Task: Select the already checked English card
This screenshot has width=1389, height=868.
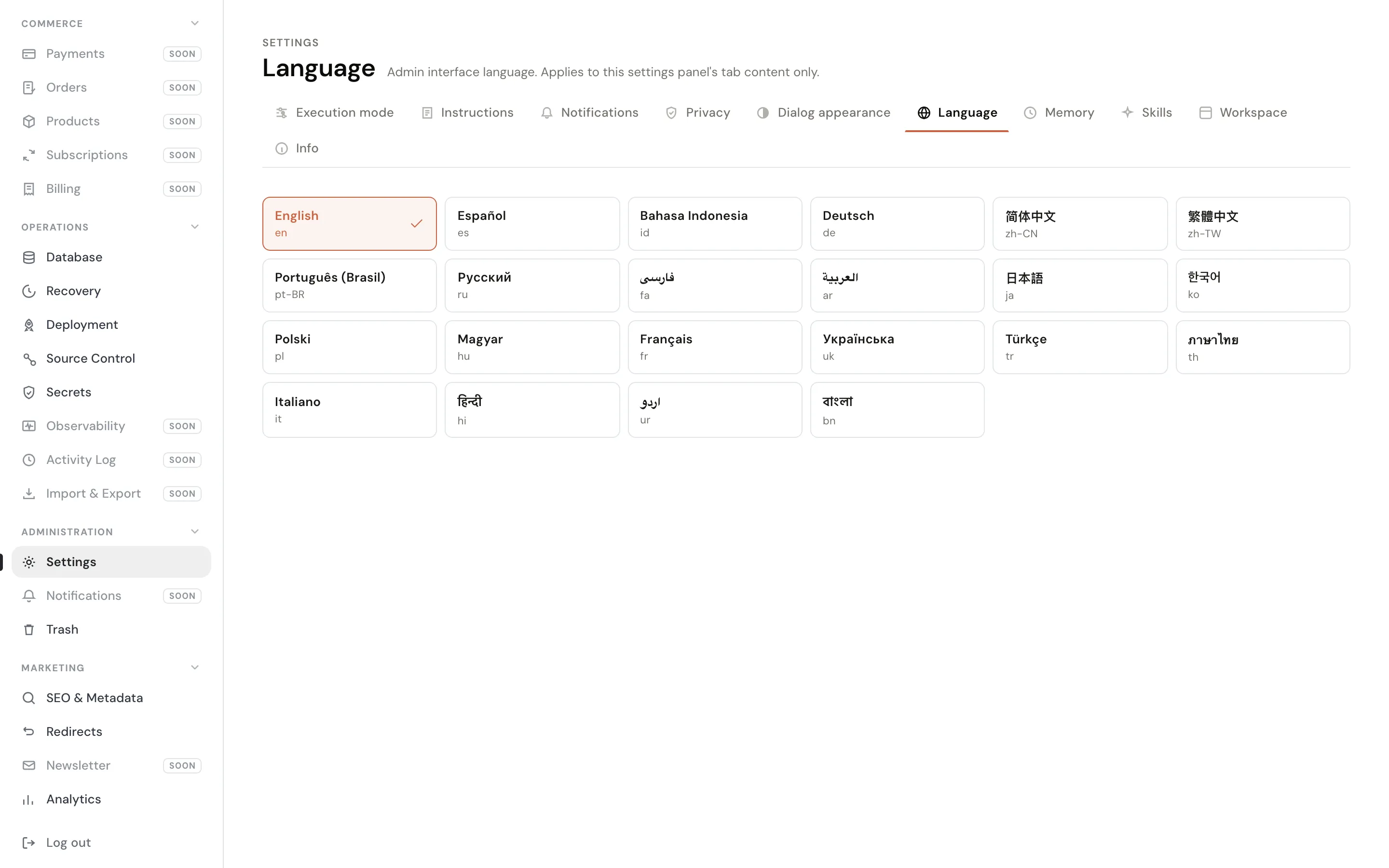Action: pos(350,224)
